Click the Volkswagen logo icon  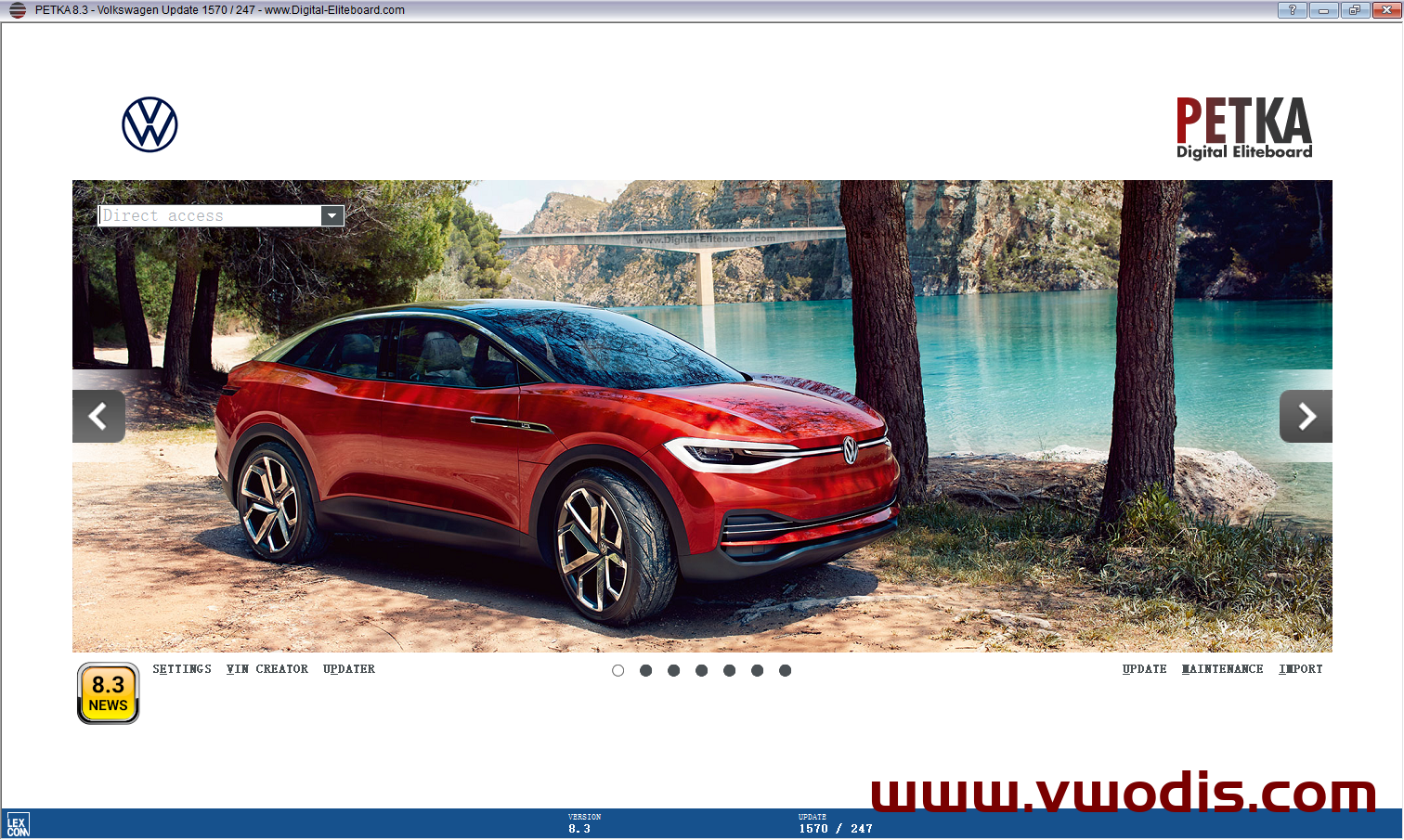pos(149,124)
